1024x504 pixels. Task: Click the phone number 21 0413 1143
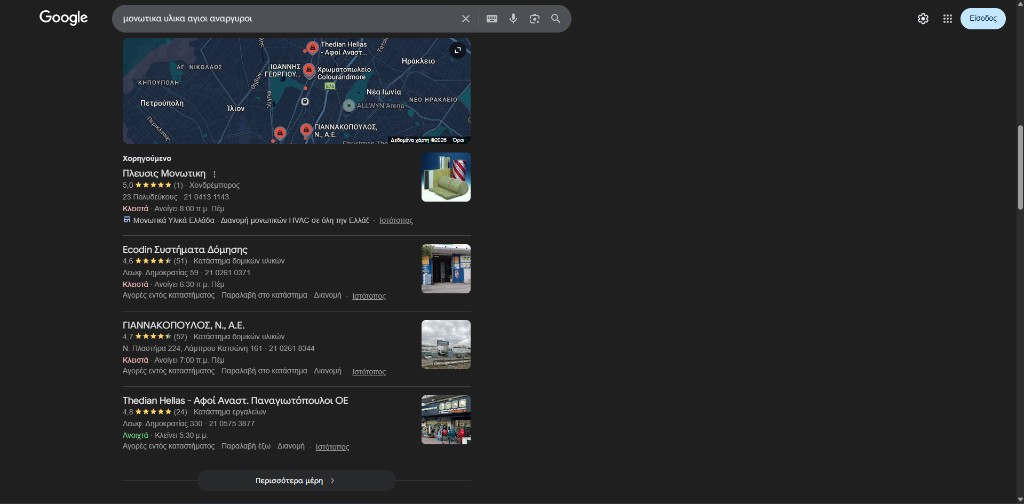click(206, 197)
